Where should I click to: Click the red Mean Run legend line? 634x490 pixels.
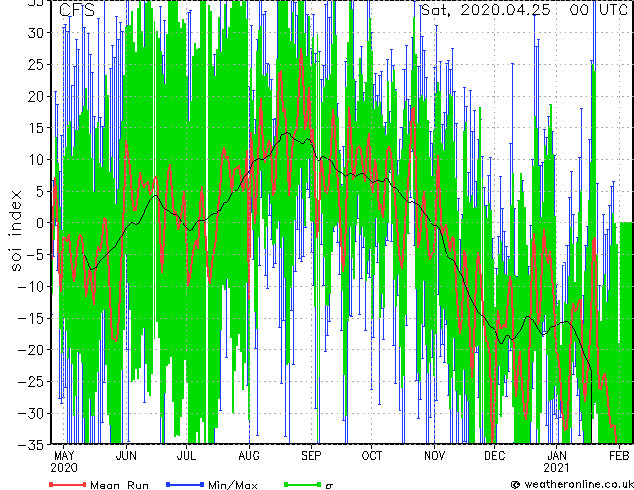coord(68,484)
